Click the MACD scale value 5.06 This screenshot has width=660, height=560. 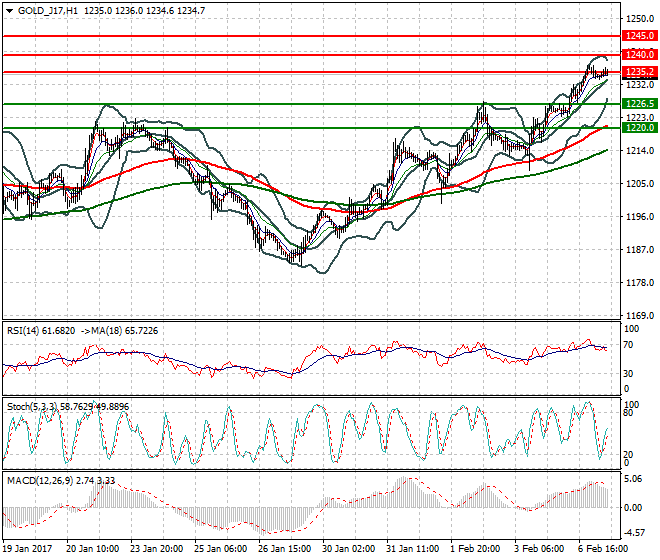633,479
